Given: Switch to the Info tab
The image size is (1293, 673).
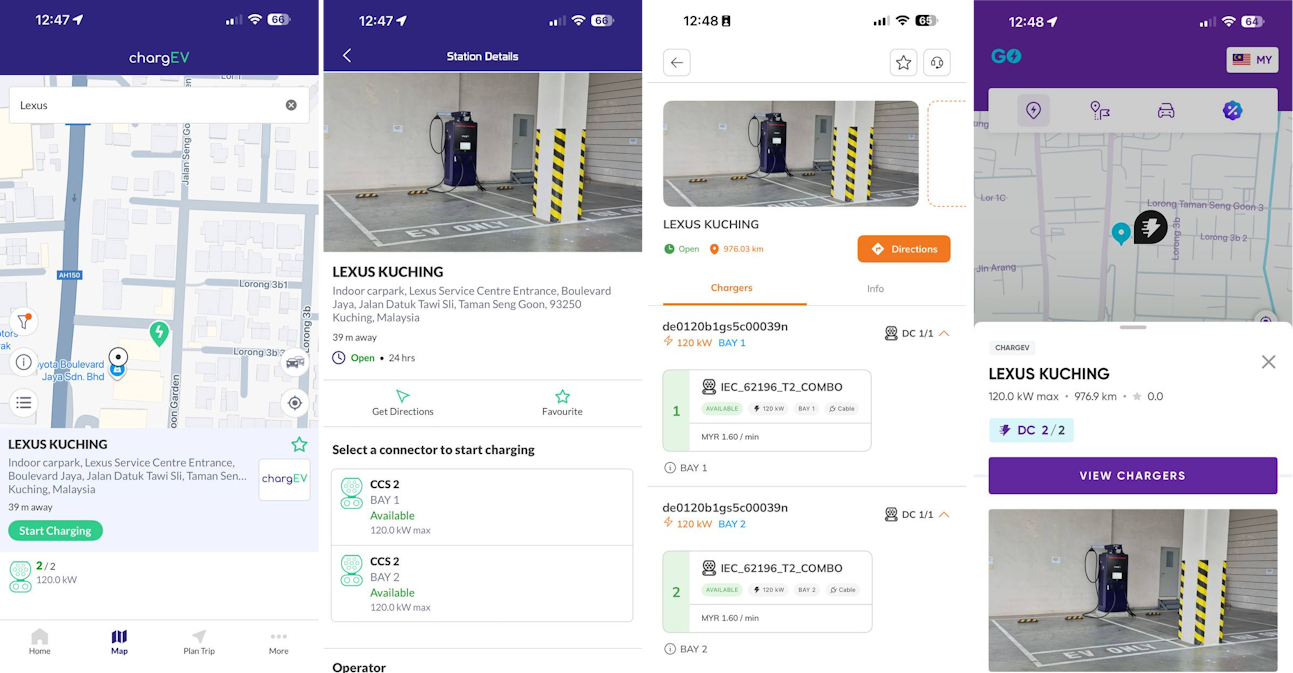Looking at the screenshot, I should point(875,289).
